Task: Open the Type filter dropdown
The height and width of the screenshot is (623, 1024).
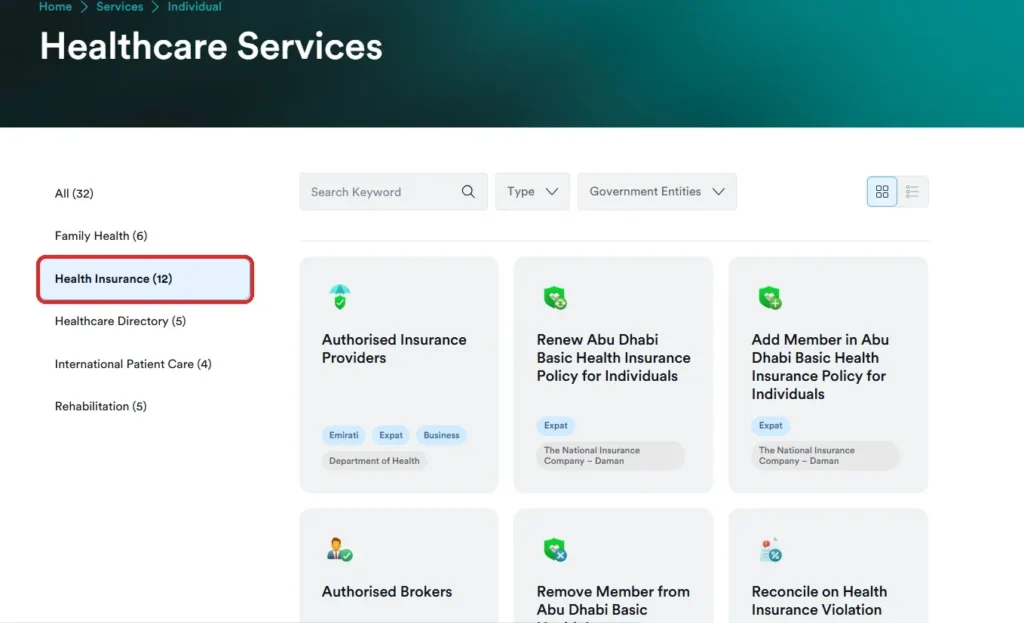Action: 532,191
